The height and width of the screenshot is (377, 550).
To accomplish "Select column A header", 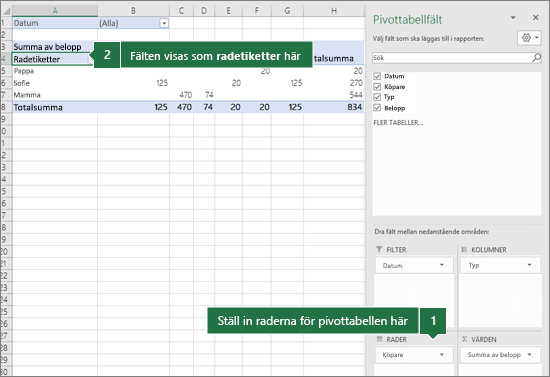I will pos(55,11).
